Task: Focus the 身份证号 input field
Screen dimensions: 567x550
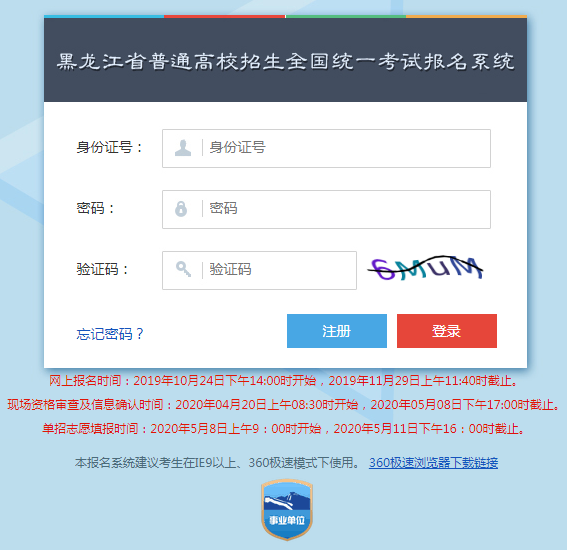Action: 326,148
